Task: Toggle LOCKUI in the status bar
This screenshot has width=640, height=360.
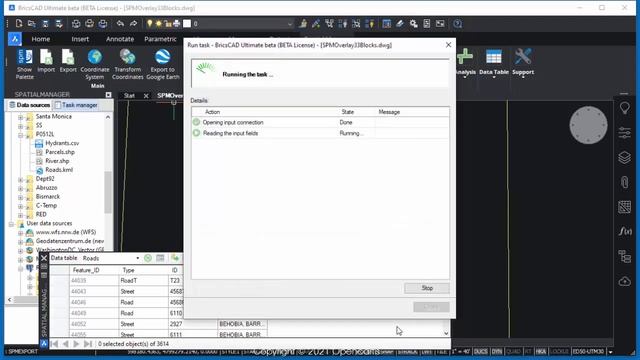Action: (559, 351)
